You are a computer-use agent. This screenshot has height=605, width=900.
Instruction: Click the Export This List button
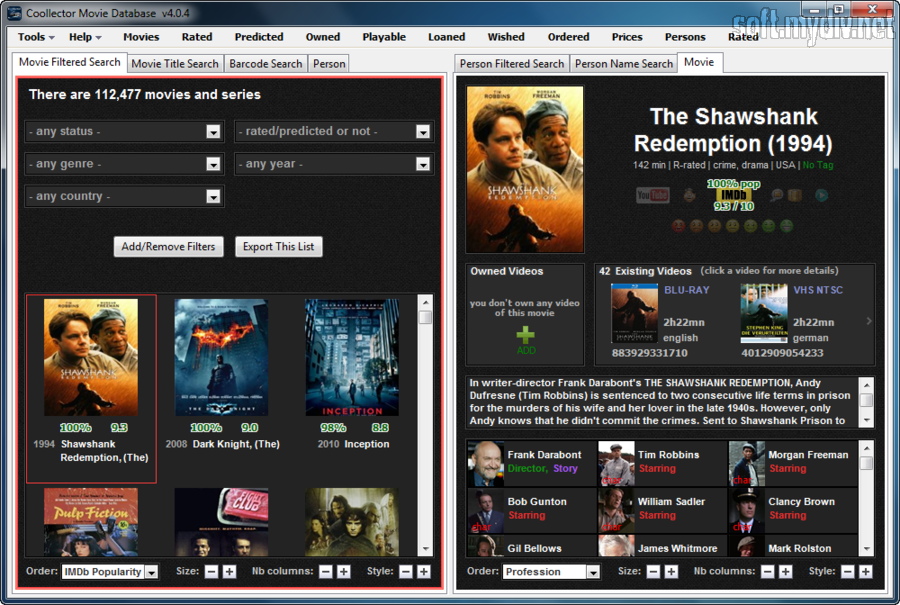(x=278, y=247)
